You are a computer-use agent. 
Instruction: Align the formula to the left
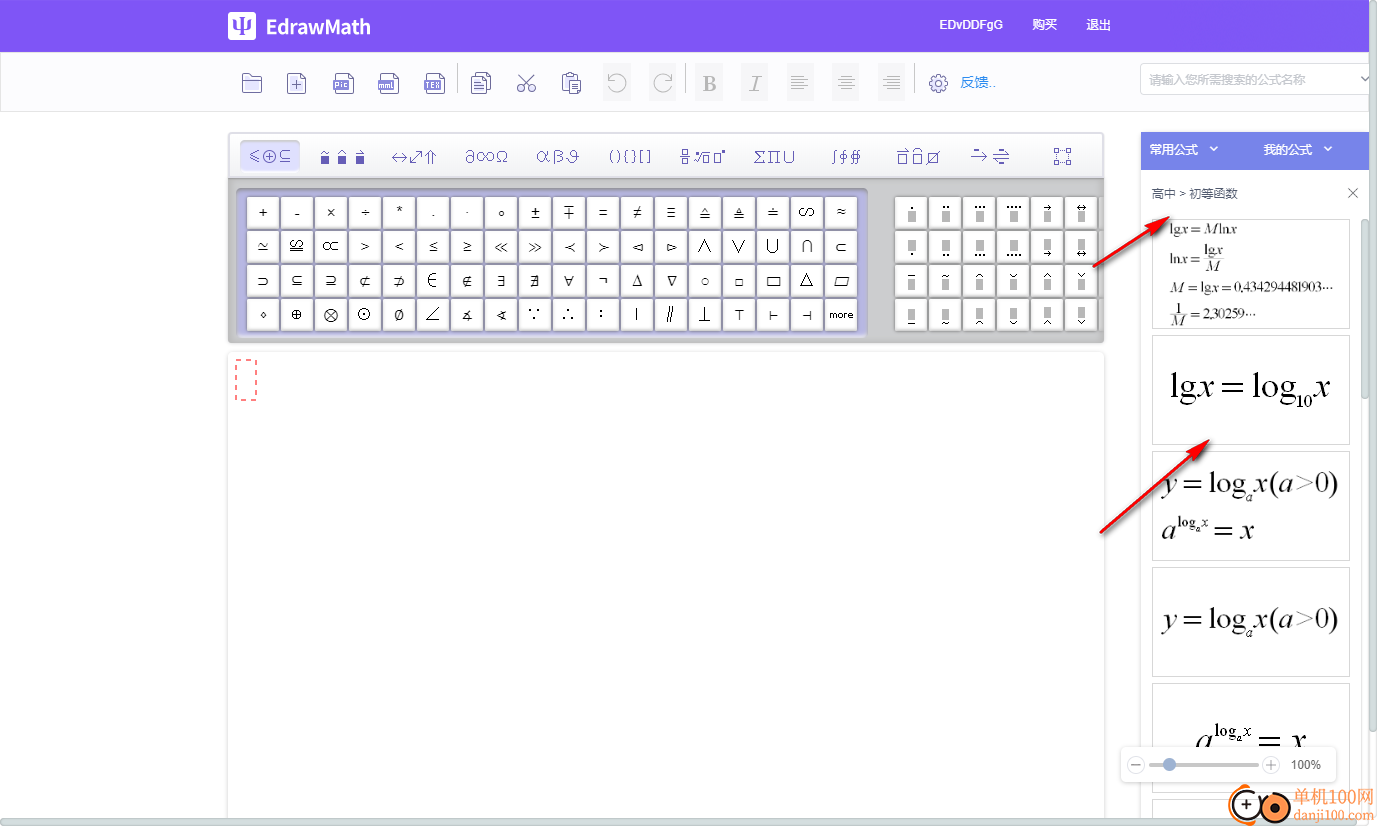point(800,83)
